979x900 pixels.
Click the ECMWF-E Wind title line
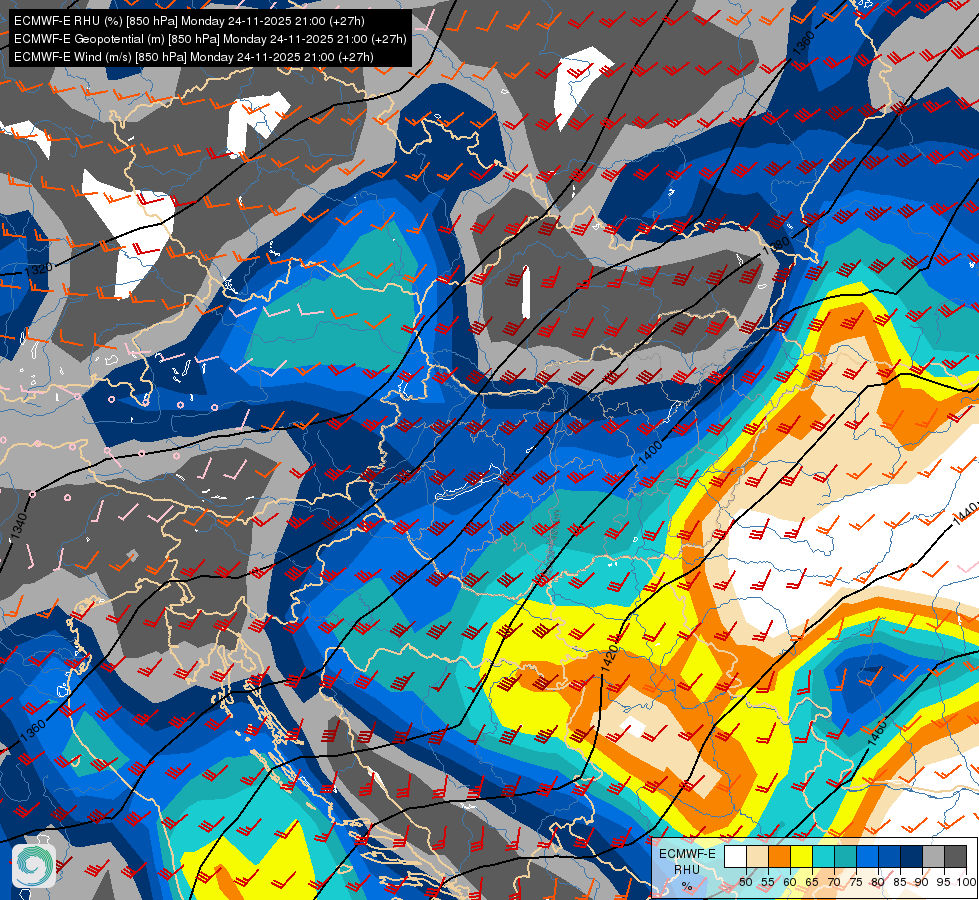[194, 57]
